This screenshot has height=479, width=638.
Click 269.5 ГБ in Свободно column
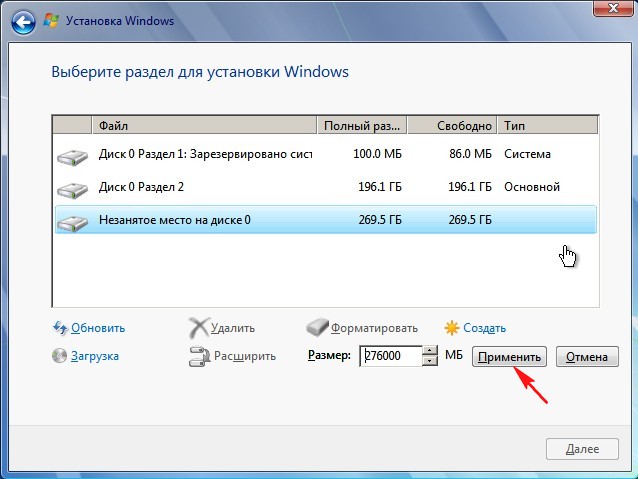pos(470,220)
